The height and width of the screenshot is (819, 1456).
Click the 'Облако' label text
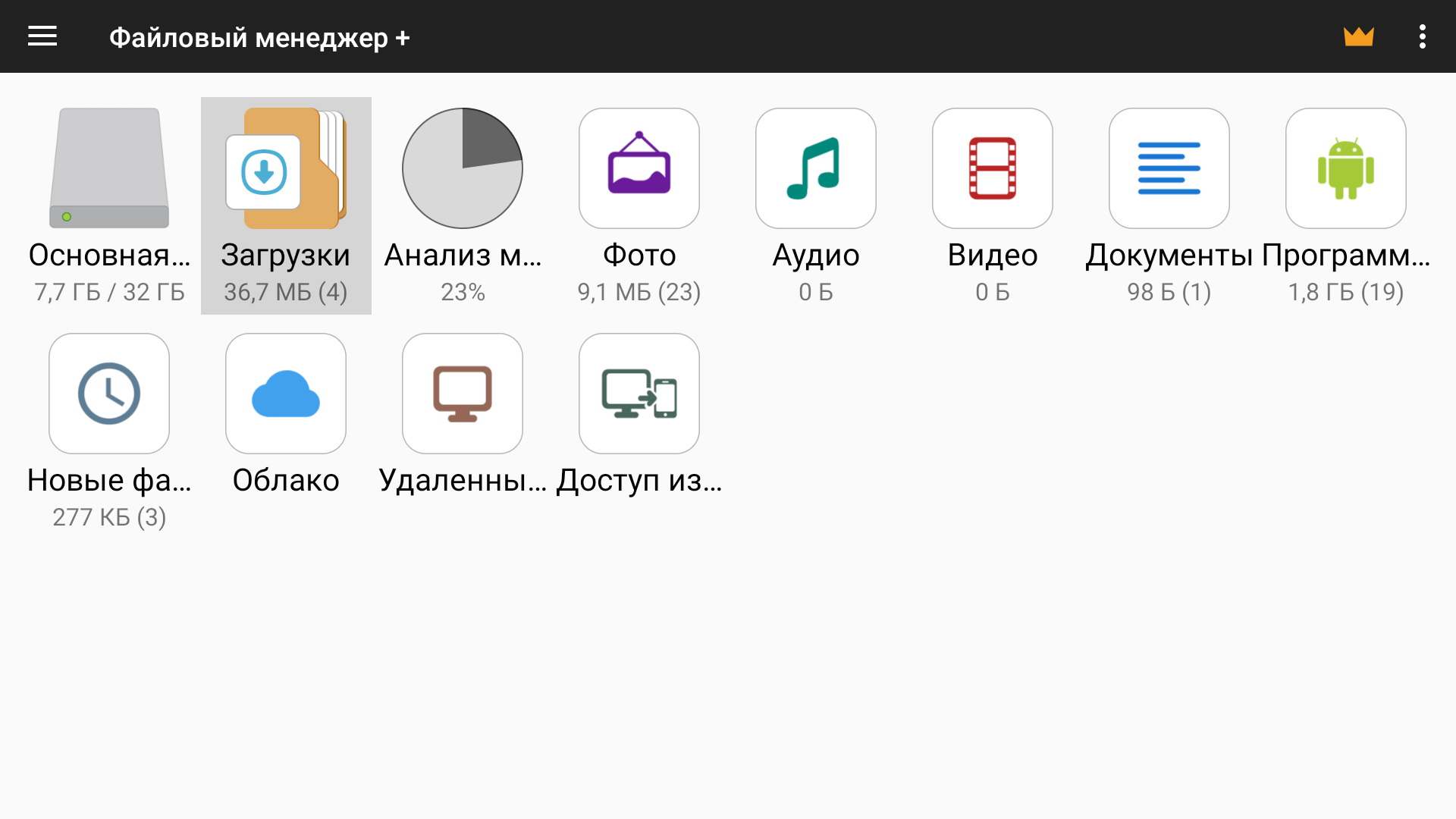point(286,481)
